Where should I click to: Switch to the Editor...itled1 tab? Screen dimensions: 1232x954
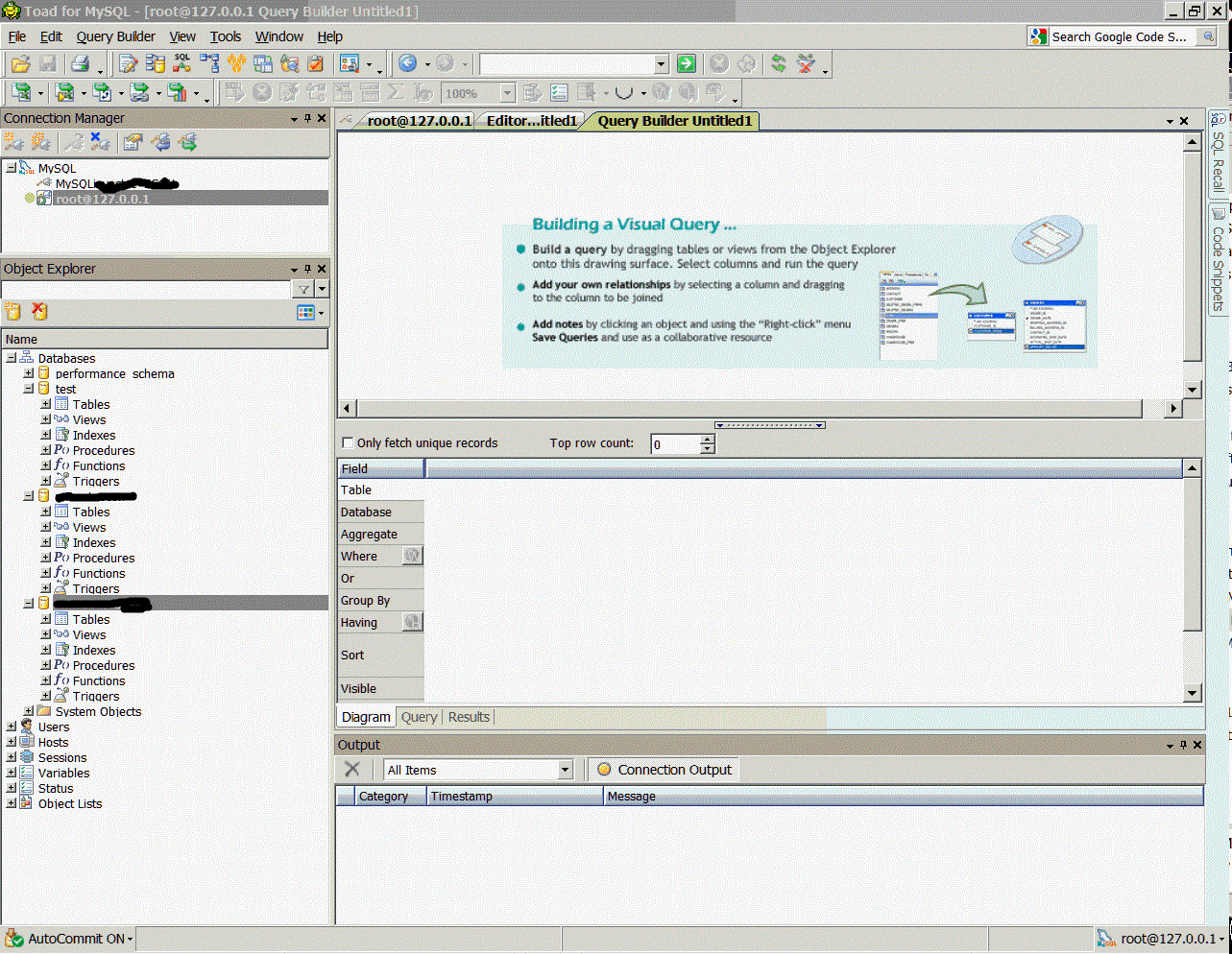click(x=531, y=120)
